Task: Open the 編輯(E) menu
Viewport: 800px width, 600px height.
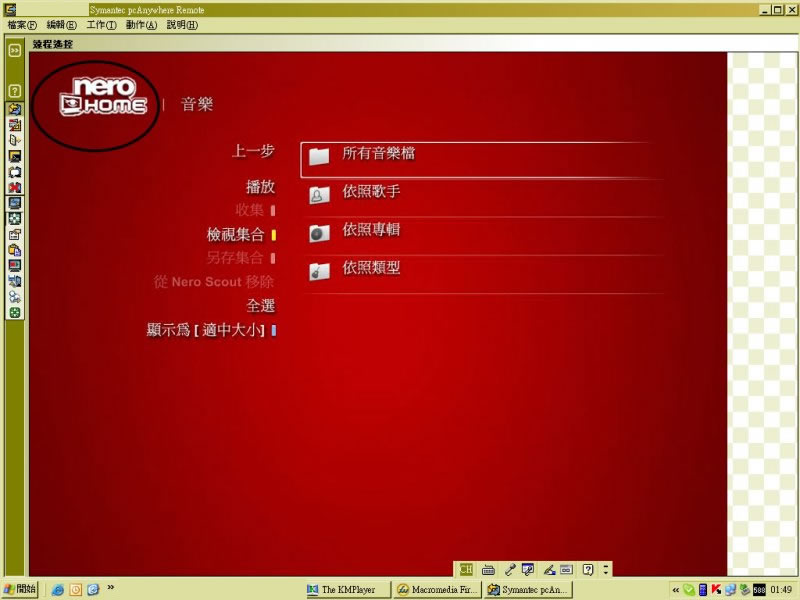Action: coord(61,25)
